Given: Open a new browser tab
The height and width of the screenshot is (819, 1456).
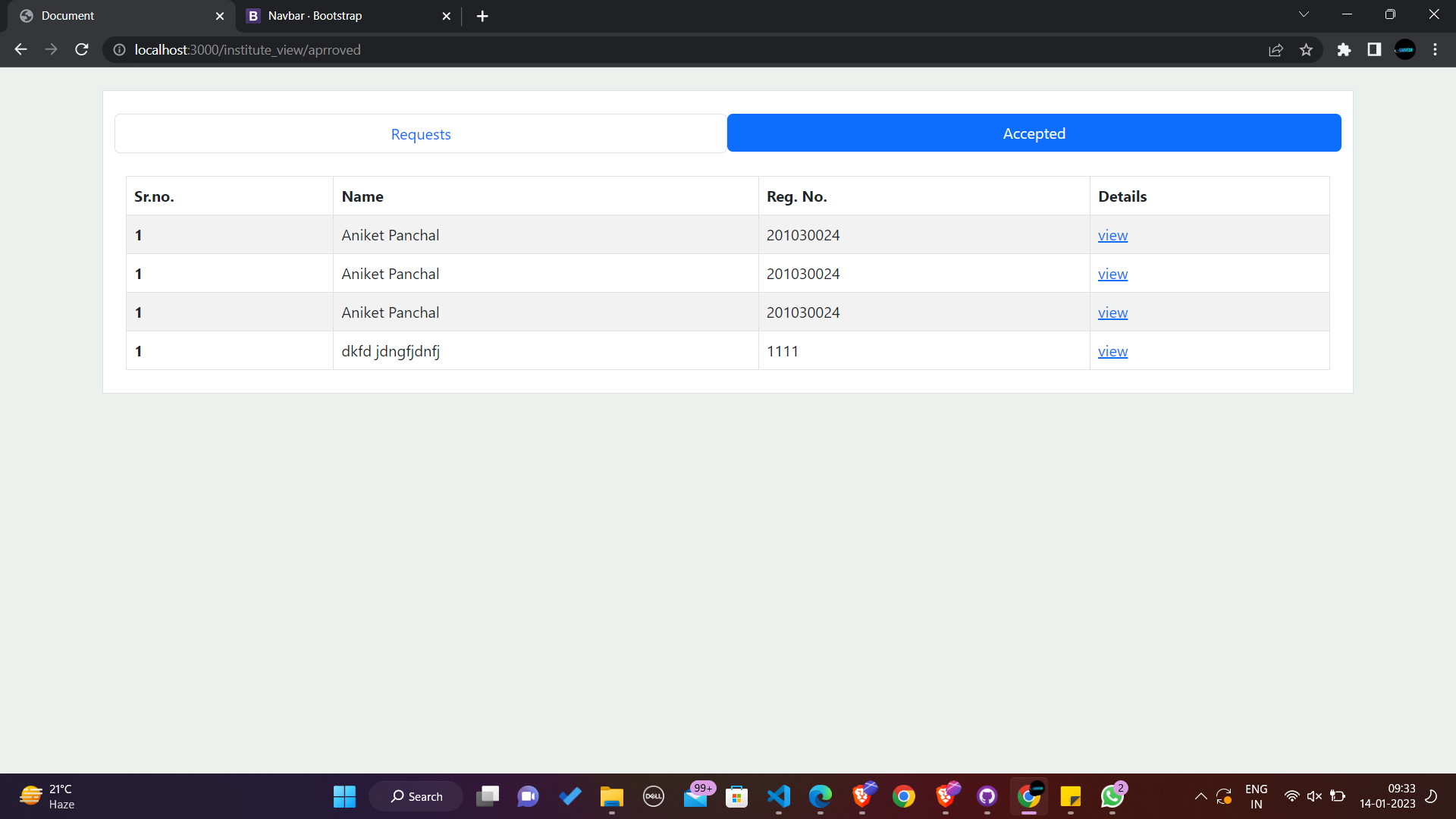Looking at the screenshot, I should tap(482, 15).
